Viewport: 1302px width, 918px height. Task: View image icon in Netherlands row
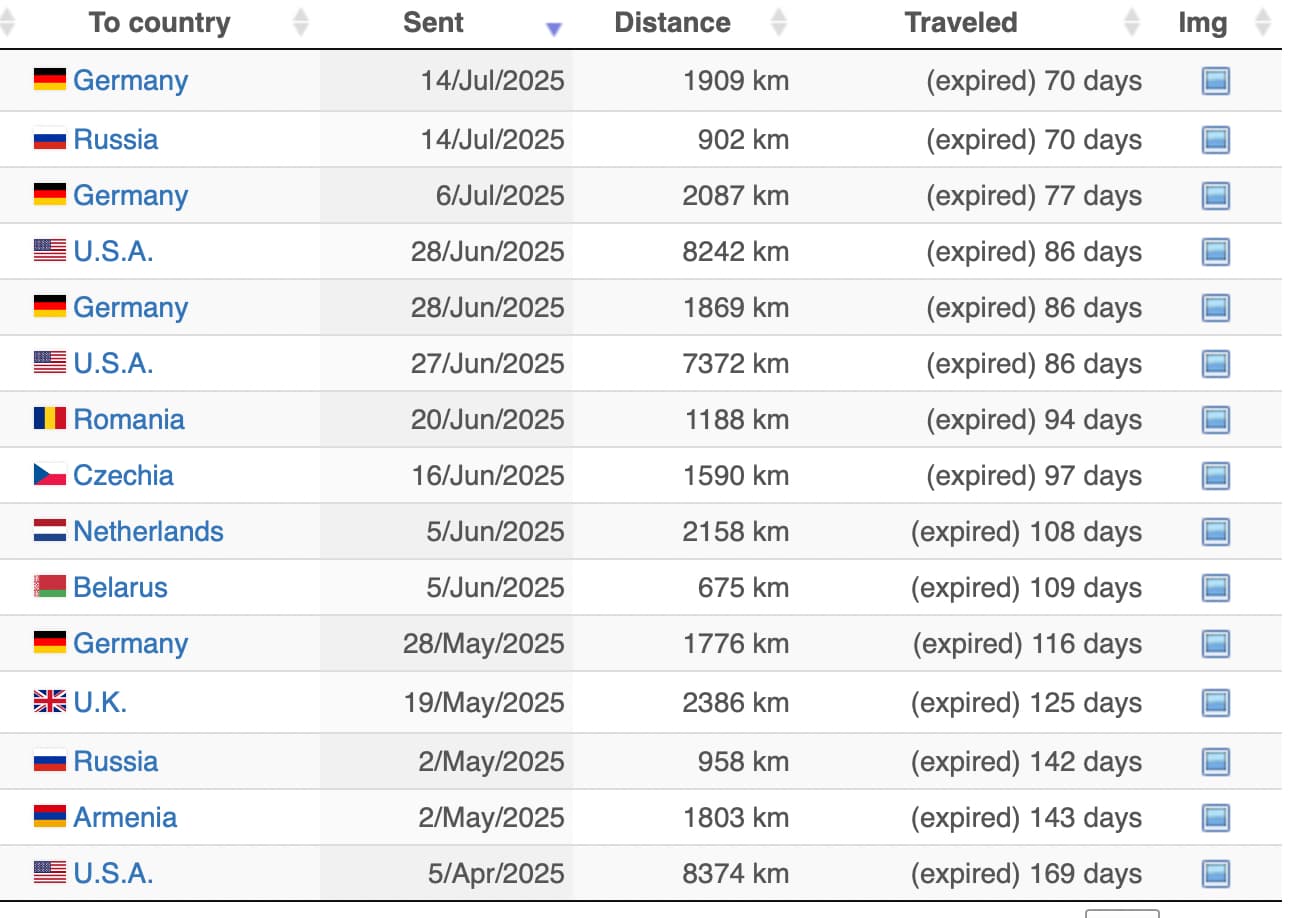pyautogui.click(x=1215, y=531)
